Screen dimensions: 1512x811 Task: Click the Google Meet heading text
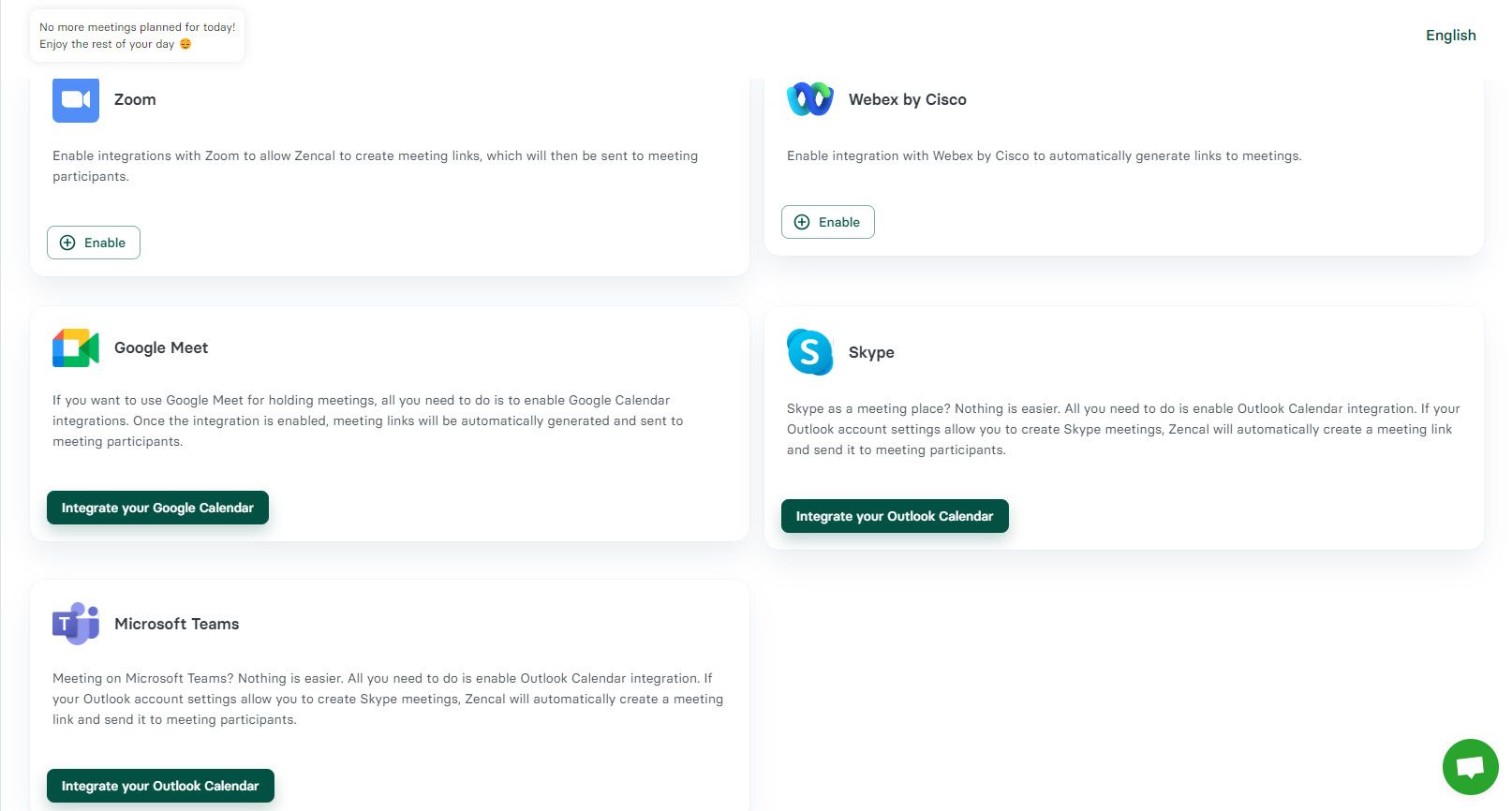(161, 347)
